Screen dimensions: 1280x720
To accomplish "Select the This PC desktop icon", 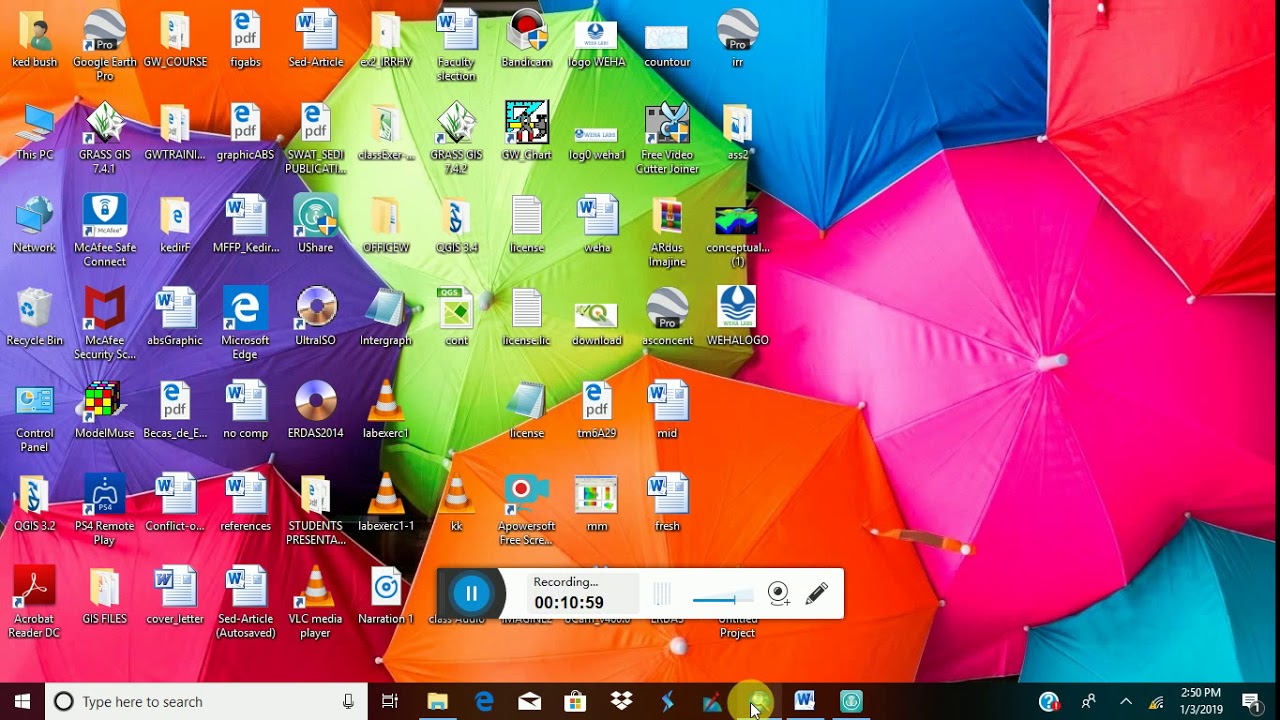I will coord(35,132).
